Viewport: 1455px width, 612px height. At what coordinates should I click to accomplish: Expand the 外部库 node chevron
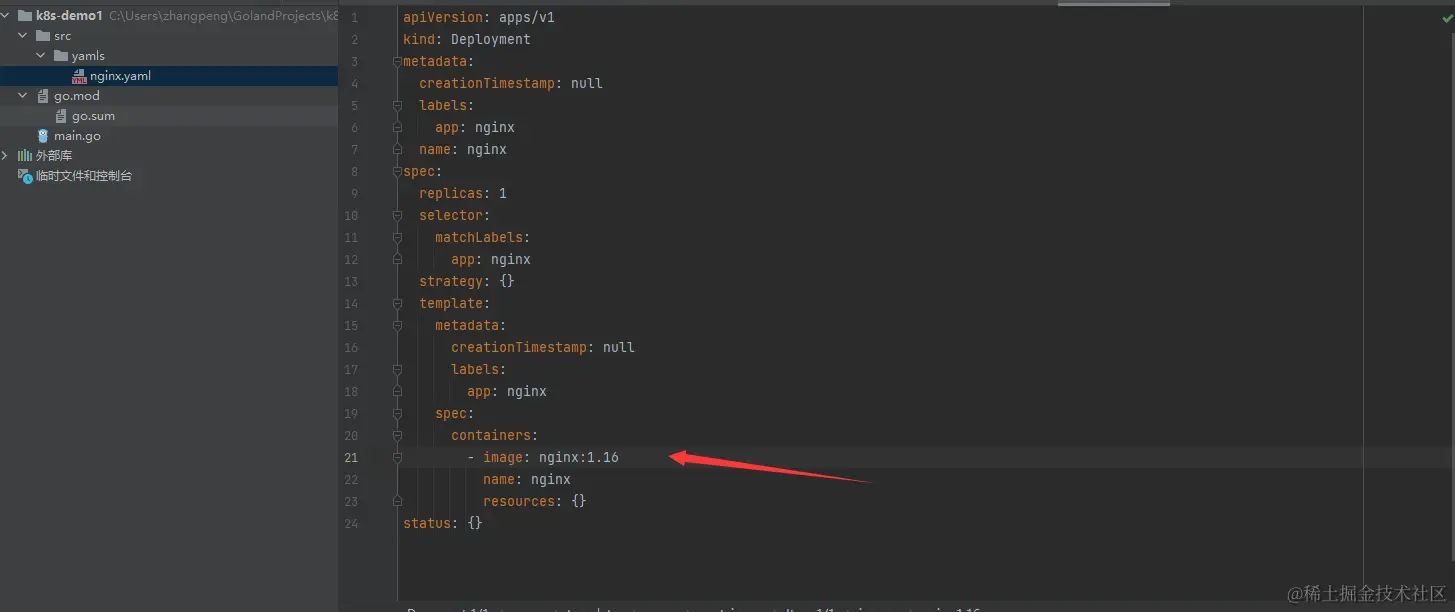tap(5, 156)
